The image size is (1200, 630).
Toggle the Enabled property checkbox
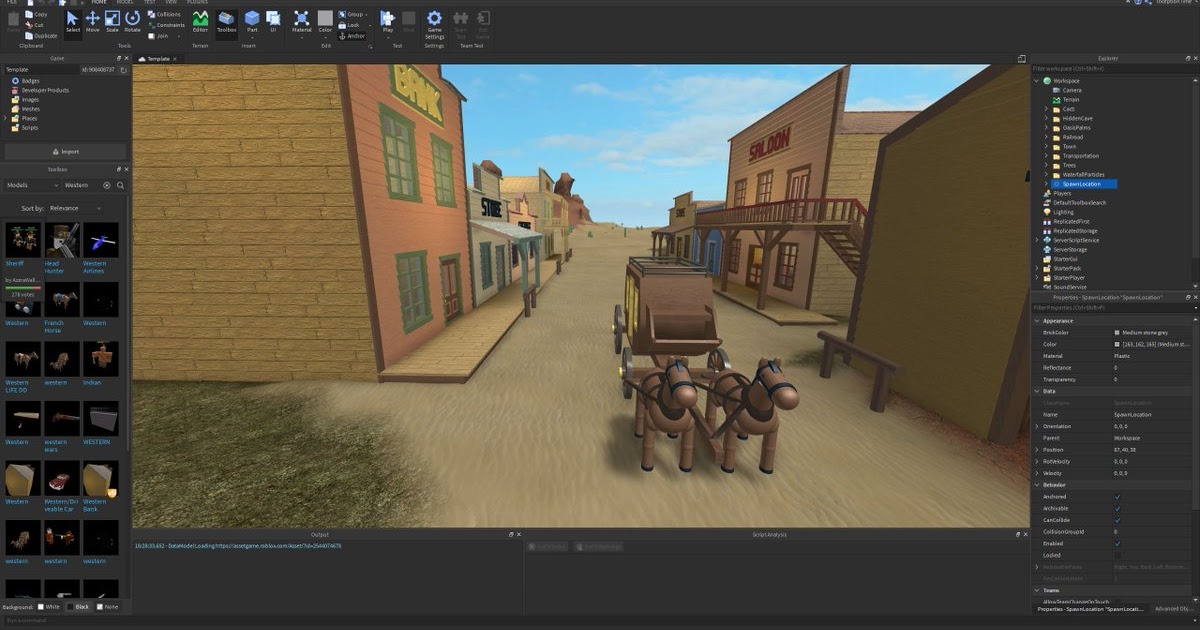click(x=1117, y=543)
